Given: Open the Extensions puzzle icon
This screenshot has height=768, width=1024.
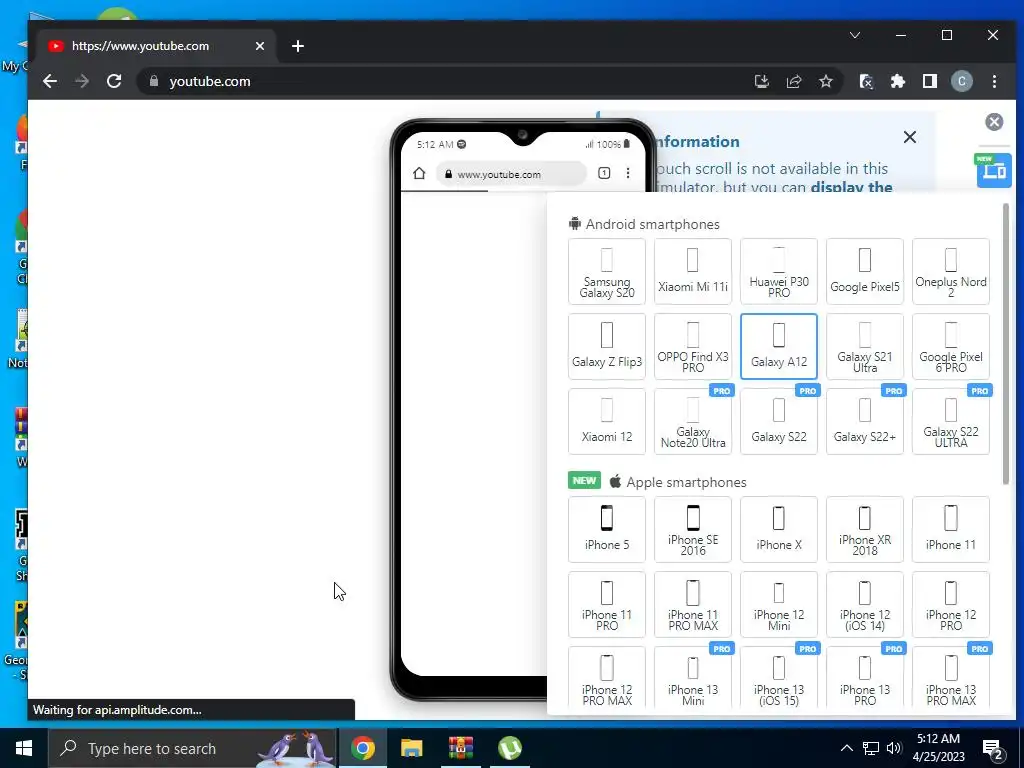Looking at the screenshot, I should pyautogui.click(x=898, y=81).
